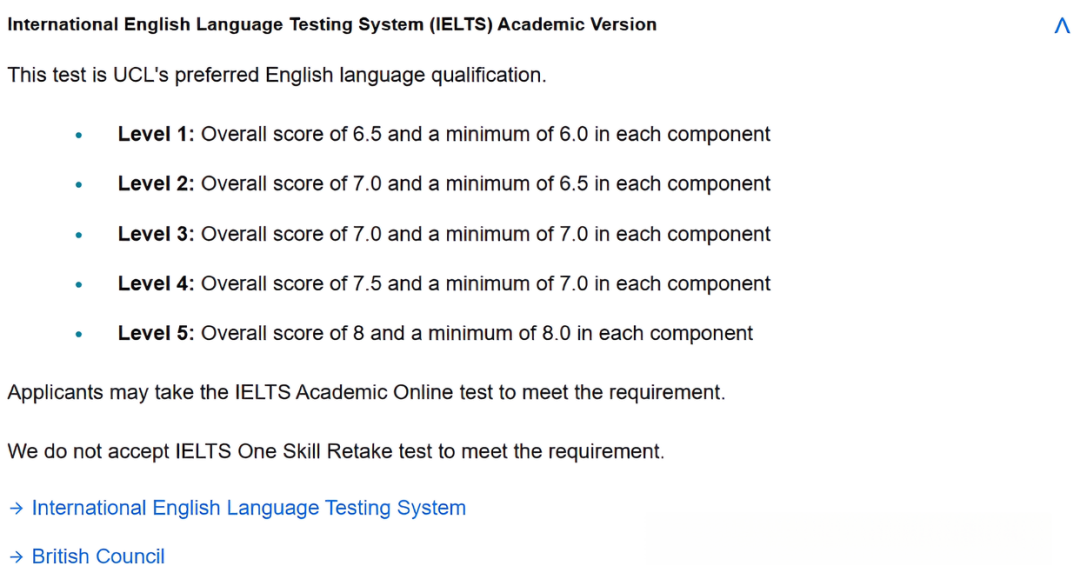Click the bullet dot beside Level 1

point(80,135)
